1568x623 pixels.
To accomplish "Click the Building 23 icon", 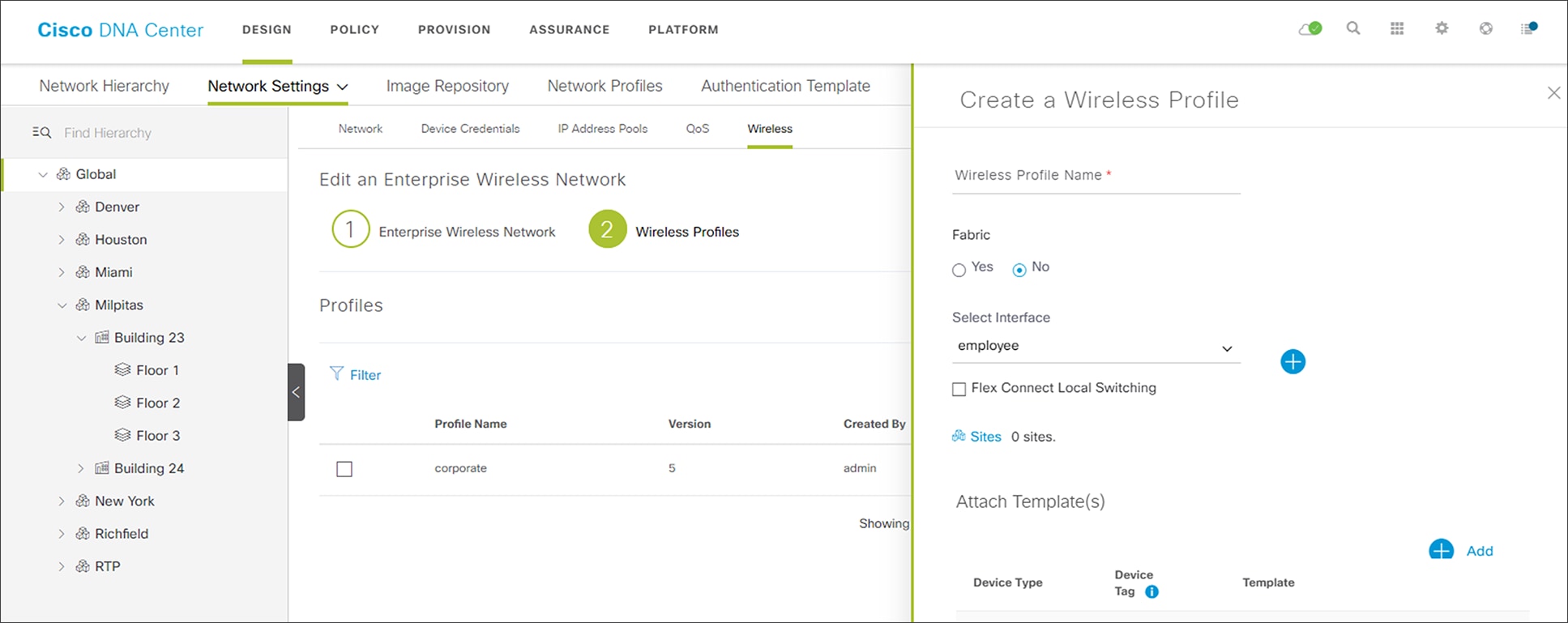I will (x=102, y=337).
